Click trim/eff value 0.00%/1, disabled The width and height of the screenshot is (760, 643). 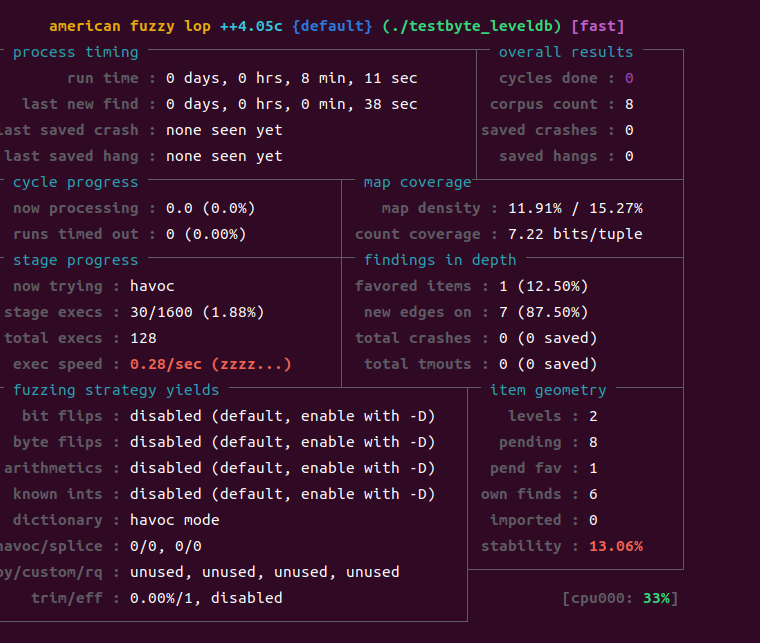point(206,598)
